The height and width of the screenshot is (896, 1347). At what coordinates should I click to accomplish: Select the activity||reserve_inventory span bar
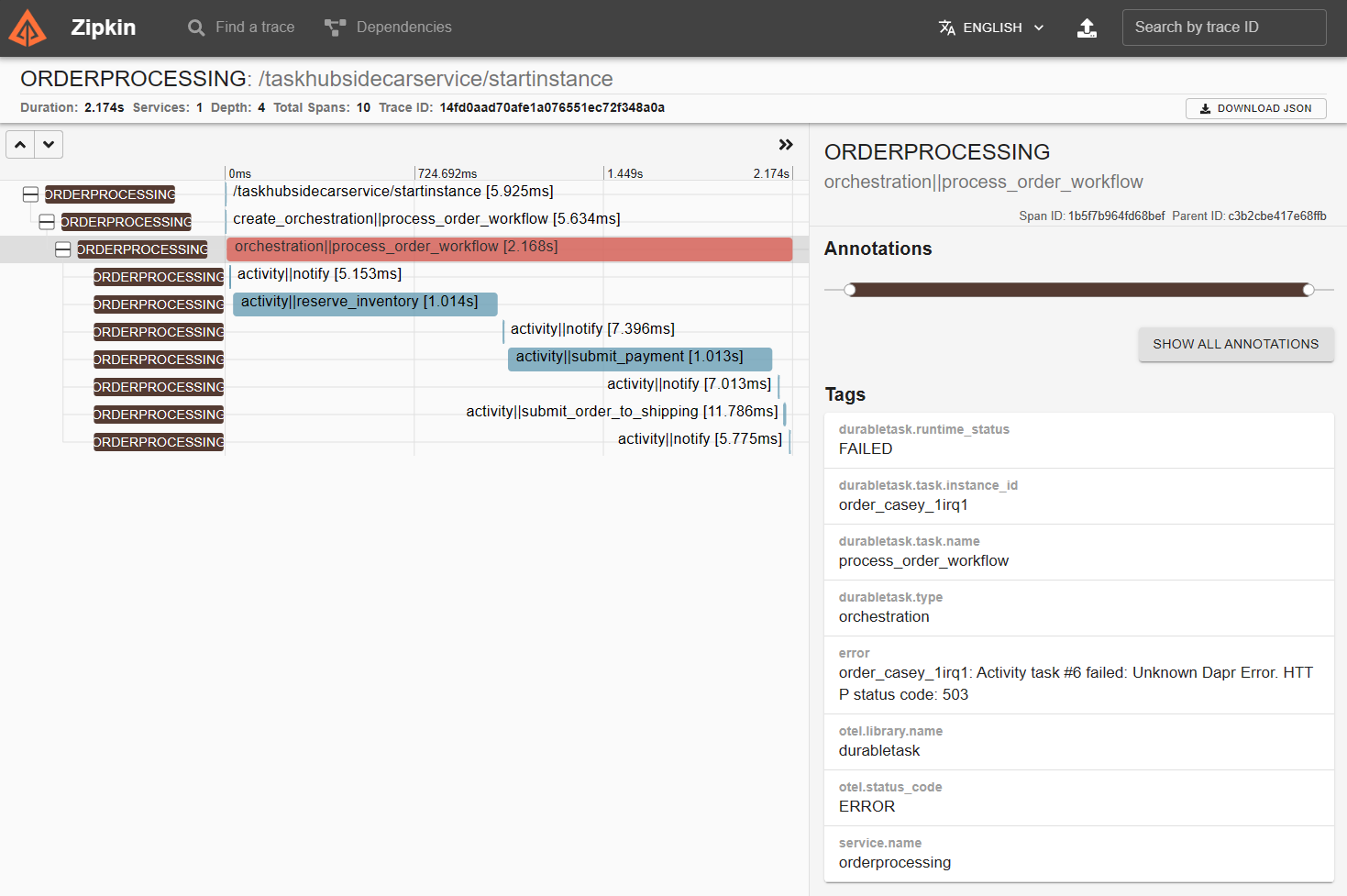pos(365,304)
